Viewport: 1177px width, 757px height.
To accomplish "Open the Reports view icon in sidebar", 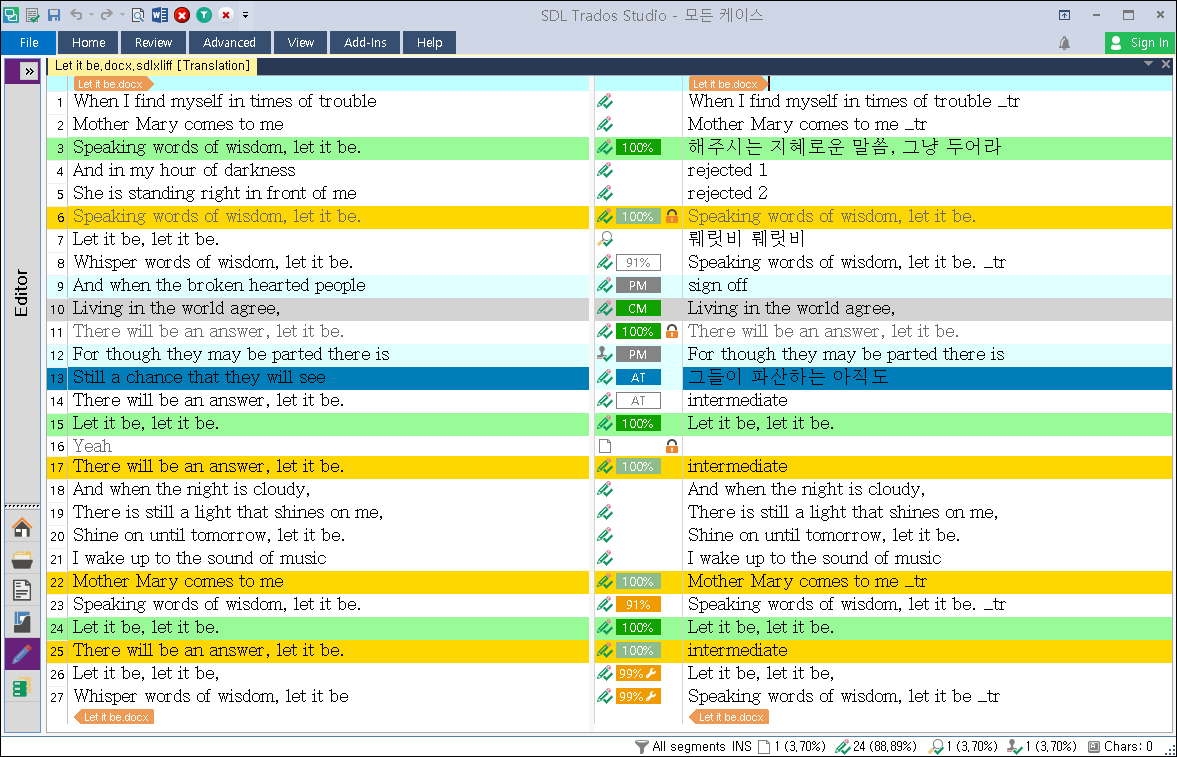I will tap(22, 622).
